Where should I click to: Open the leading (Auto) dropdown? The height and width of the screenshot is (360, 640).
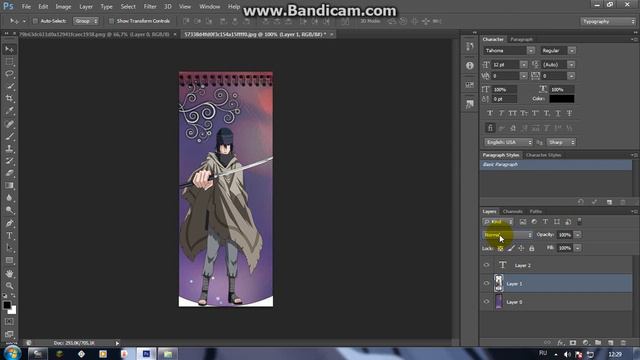[x=571, y=64]
